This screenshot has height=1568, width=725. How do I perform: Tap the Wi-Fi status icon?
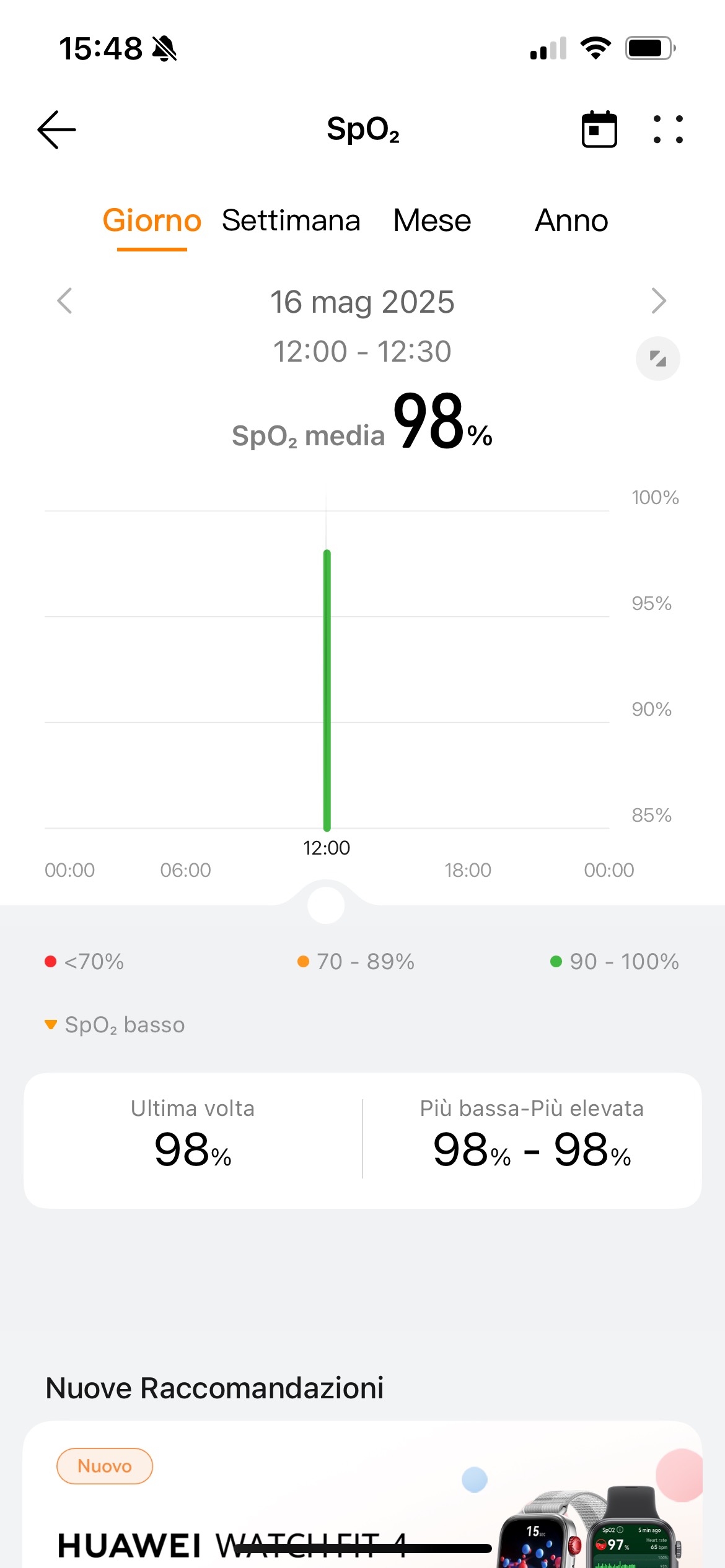(595, 48)
